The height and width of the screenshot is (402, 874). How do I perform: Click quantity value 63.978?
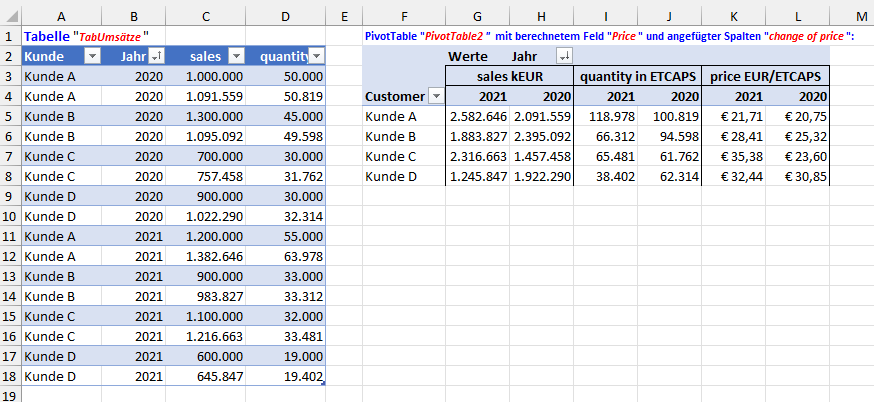(285, 256)
